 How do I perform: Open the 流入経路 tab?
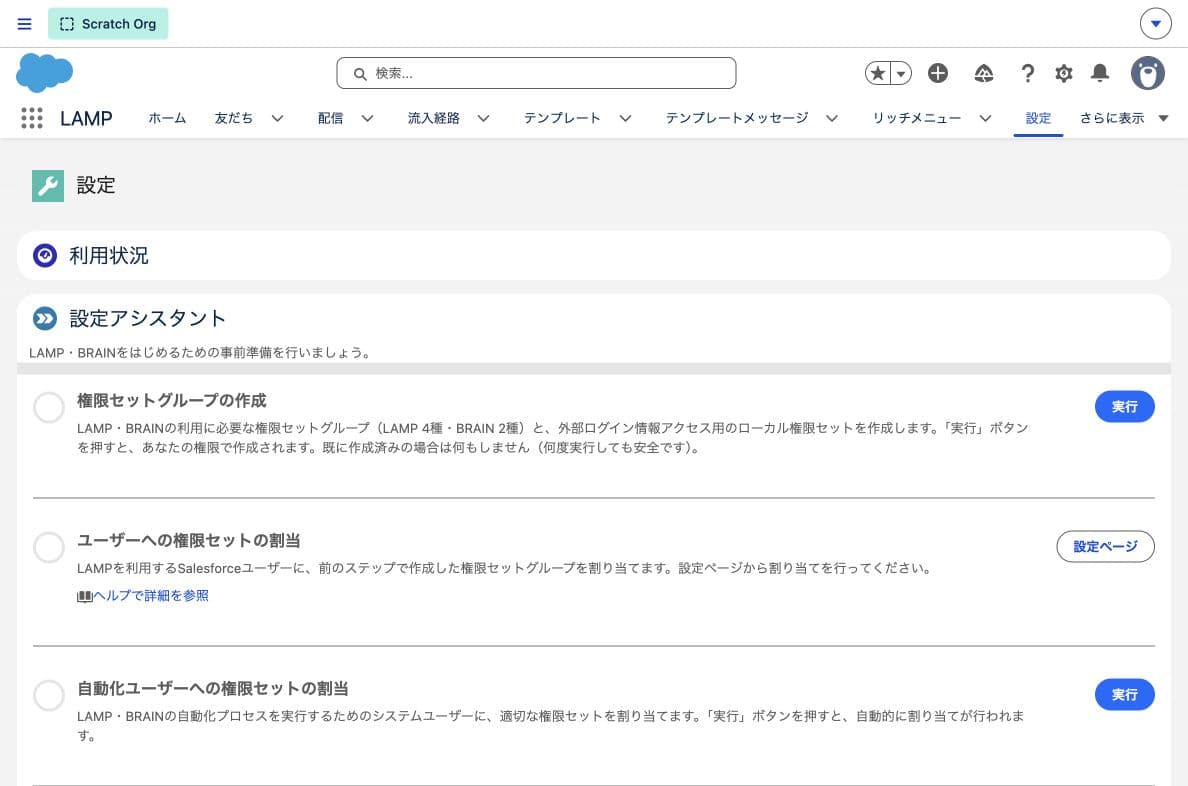tap(433, 118)
